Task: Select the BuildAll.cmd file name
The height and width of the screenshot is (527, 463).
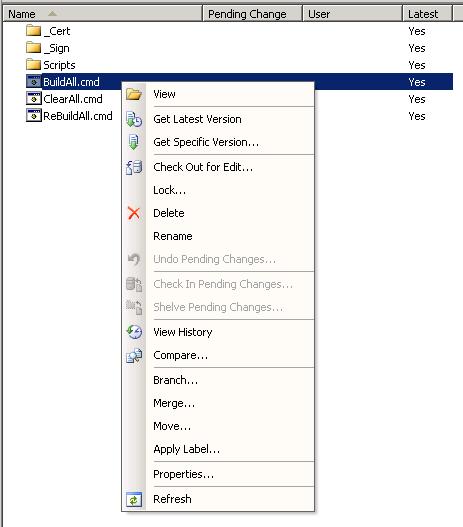Action: [x=71, y=82]
